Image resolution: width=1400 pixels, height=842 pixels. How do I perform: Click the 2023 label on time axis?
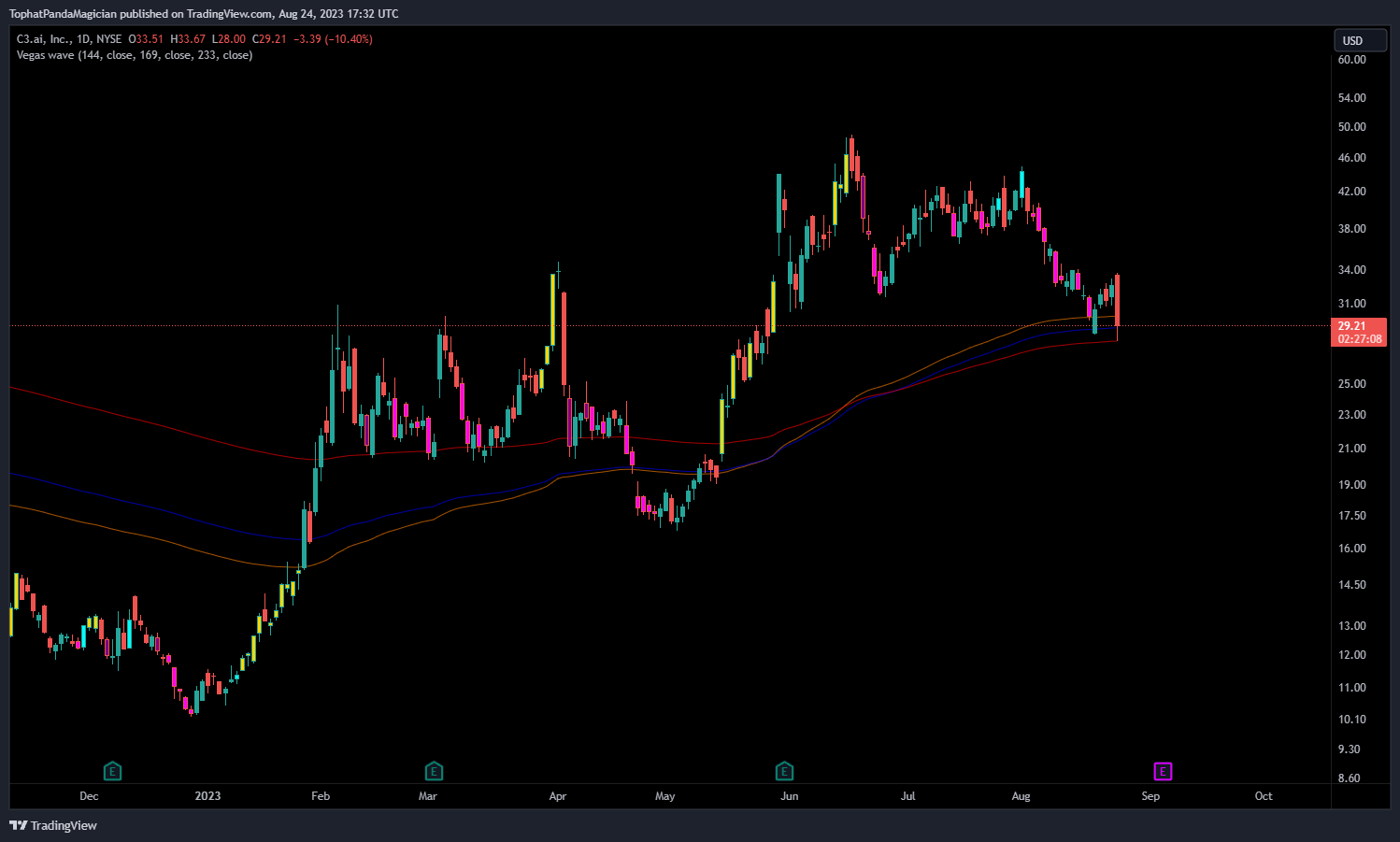point(207,796)
